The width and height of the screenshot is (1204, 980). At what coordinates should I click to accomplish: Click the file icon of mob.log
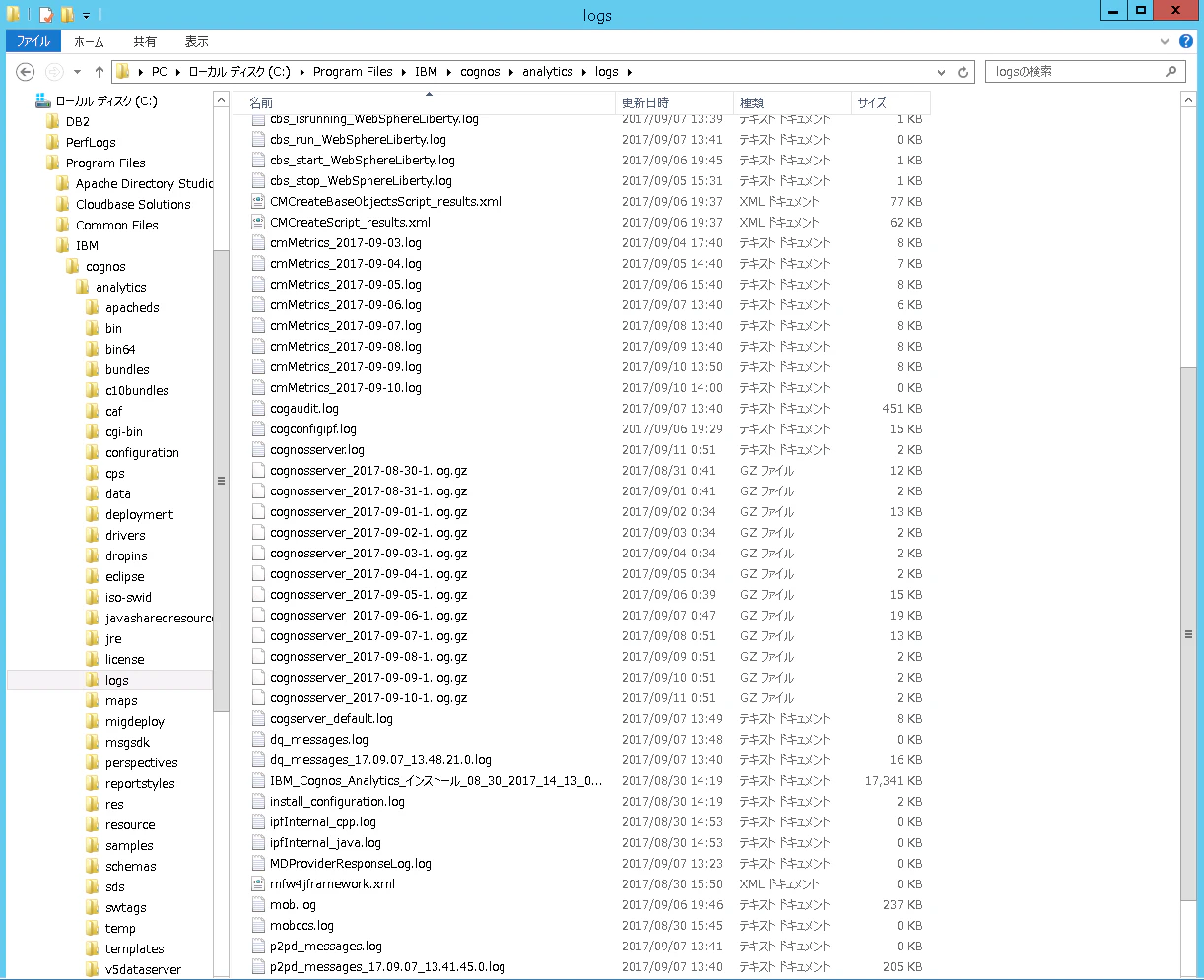(258, 905)
